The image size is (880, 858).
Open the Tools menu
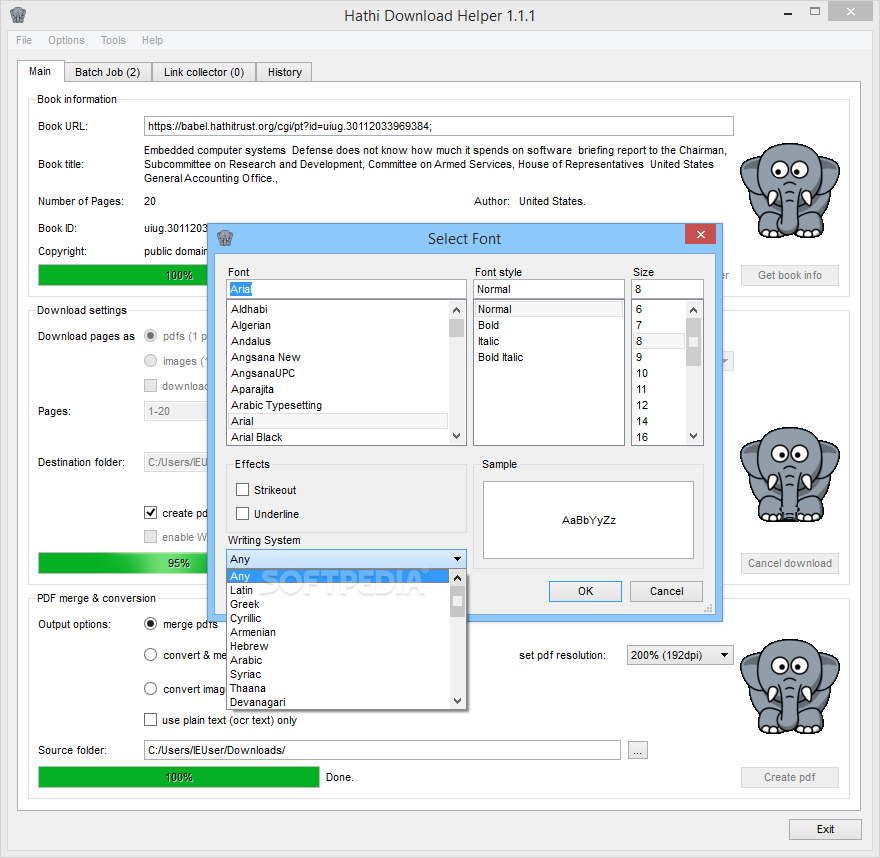tap(113, 40)
